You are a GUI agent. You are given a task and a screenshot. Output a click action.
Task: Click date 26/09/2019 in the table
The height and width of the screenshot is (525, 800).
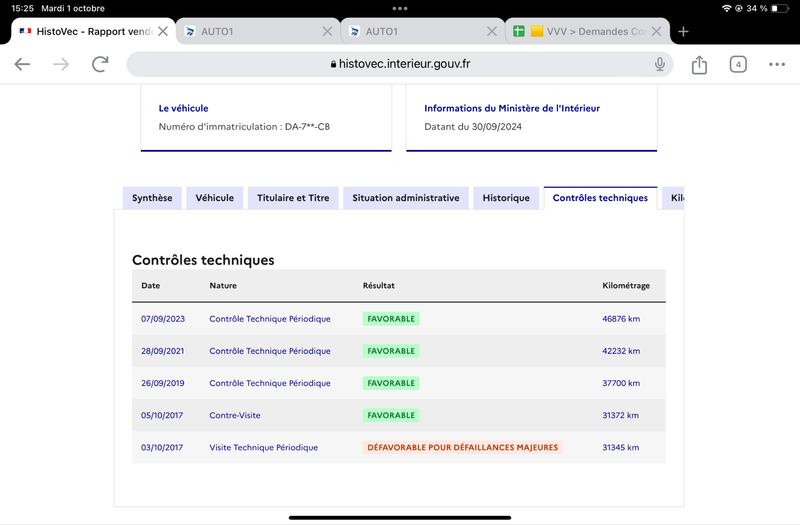click(x=163, y=383)
